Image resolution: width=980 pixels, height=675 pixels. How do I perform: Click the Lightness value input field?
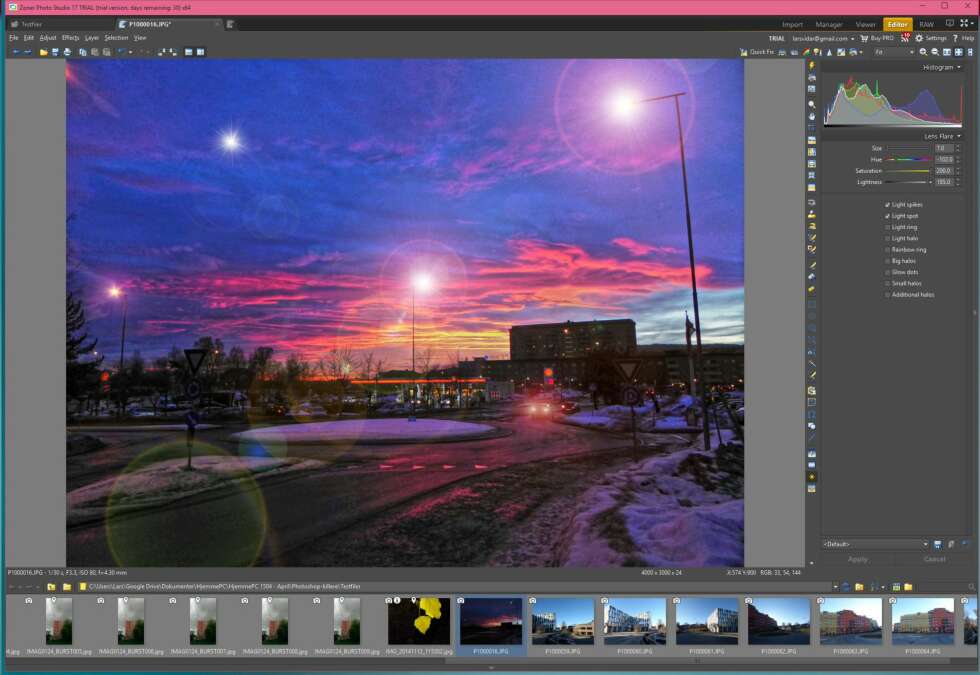click(944, 182)
